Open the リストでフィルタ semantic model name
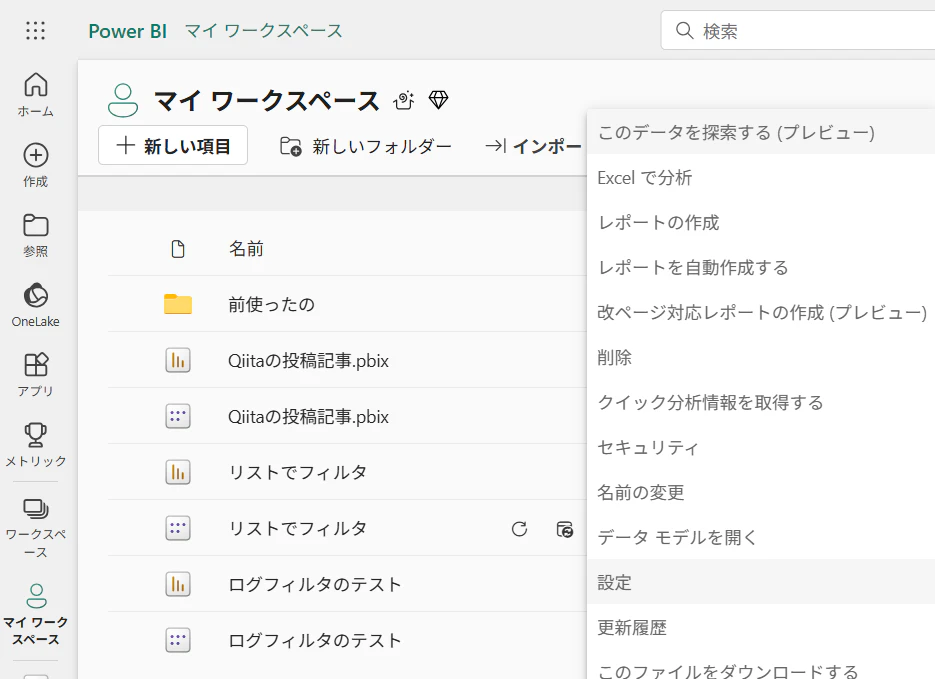This screenshot has height=679, width=935. point(298,529)
